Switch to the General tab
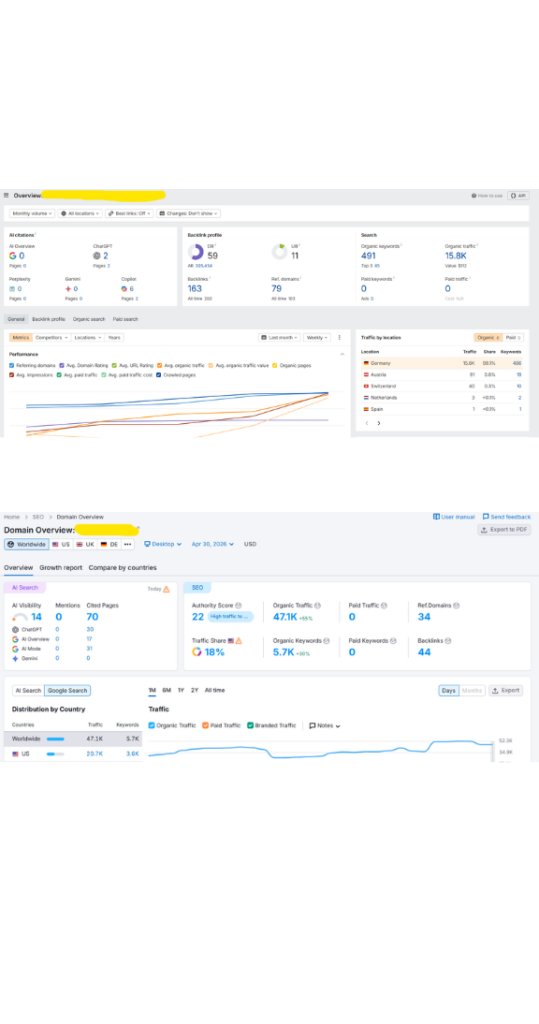Screen dimensions: 539x1024 click(x=16, y=319)
